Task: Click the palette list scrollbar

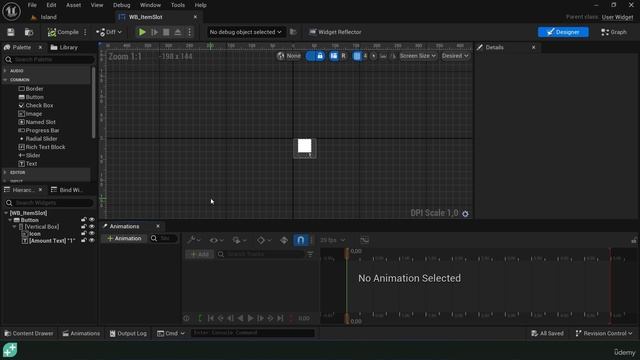Action: pyautogui.click(x=93, y=102)
